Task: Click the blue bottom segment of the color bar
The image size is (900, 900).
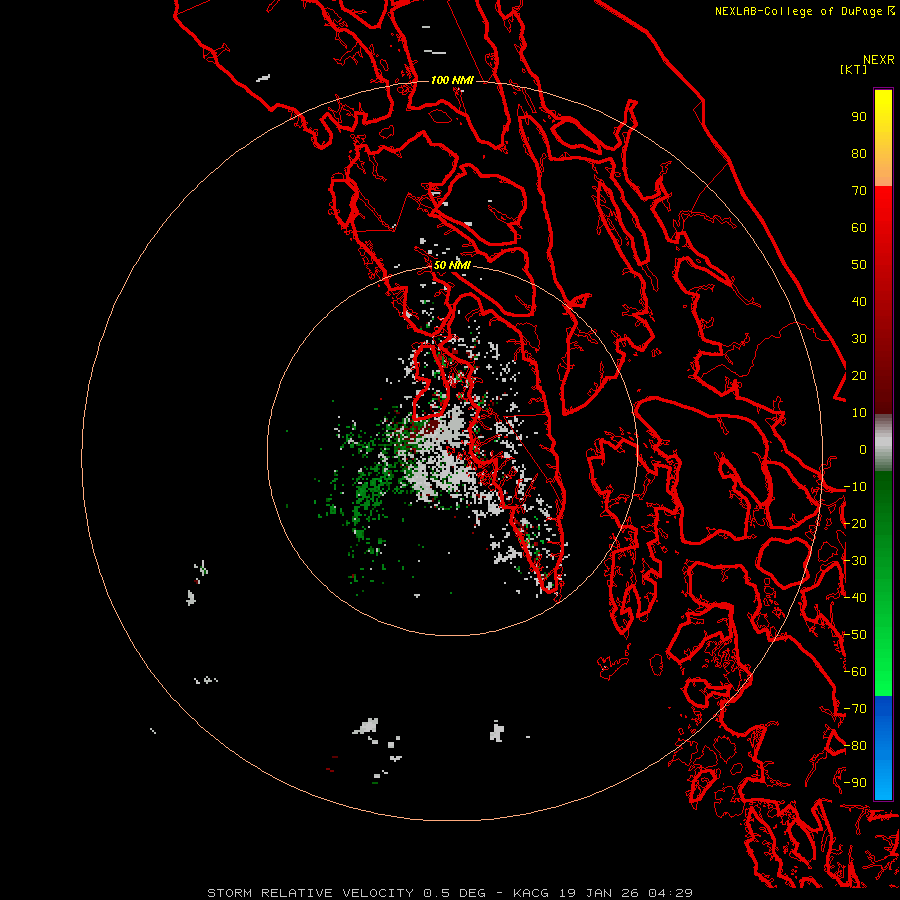Action: pyautogui.click(x=883, y=748)
